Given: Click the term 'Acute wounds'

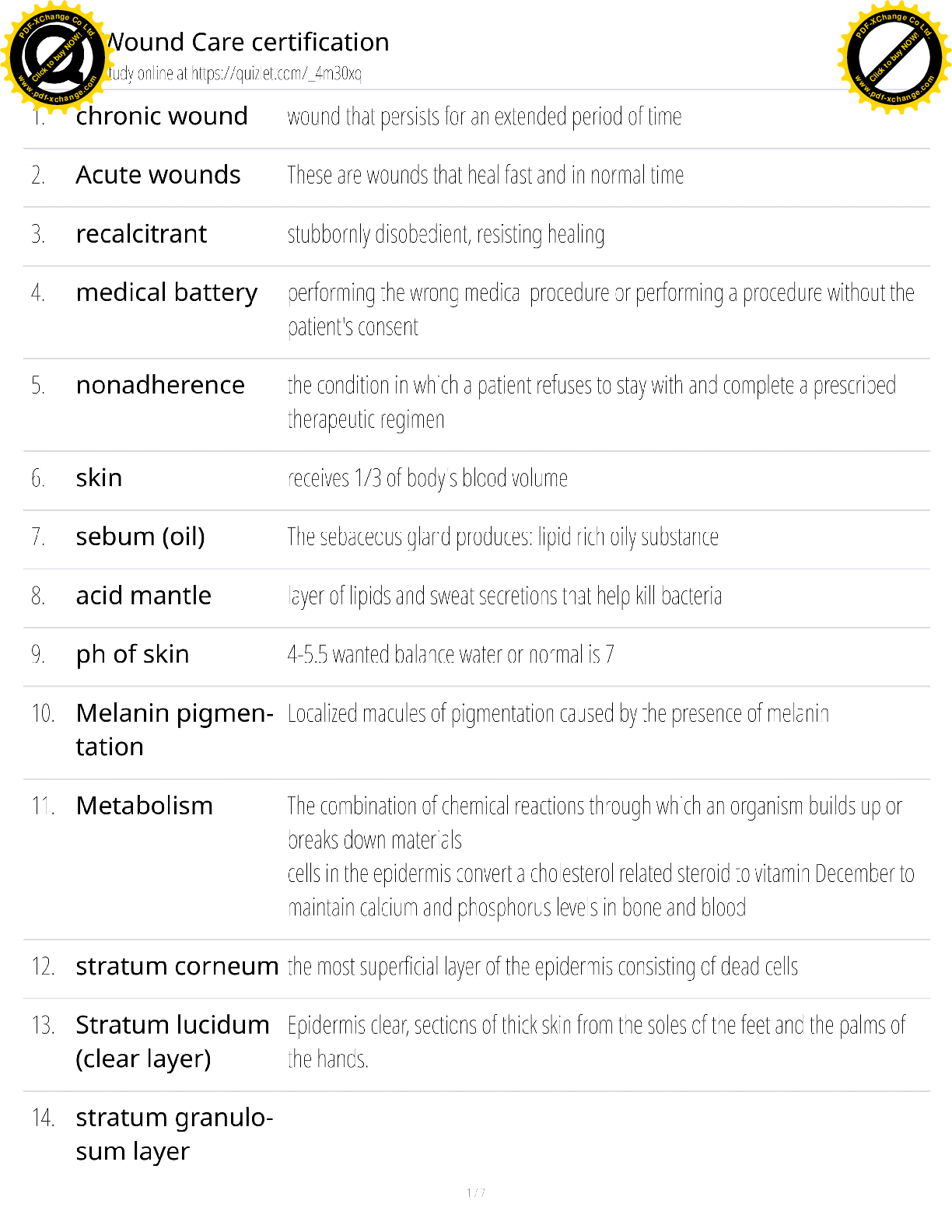Looking at the screenshot, I should (158, 175).
